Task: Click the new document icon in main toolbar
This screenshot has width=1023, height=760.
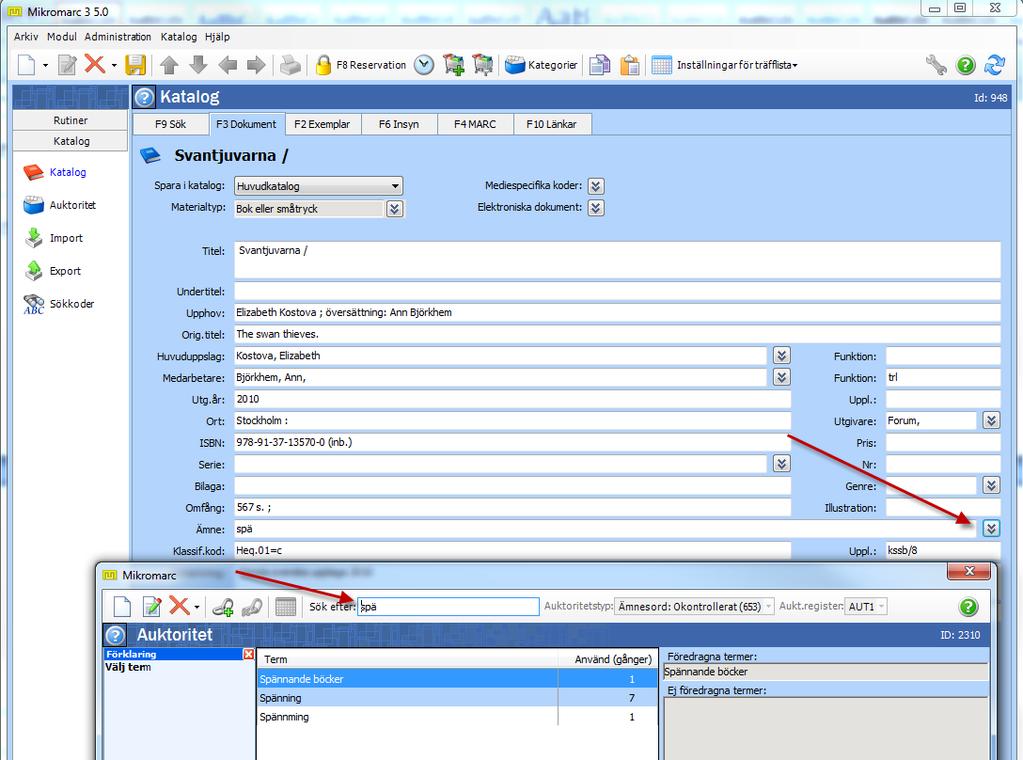Action: 26,65
